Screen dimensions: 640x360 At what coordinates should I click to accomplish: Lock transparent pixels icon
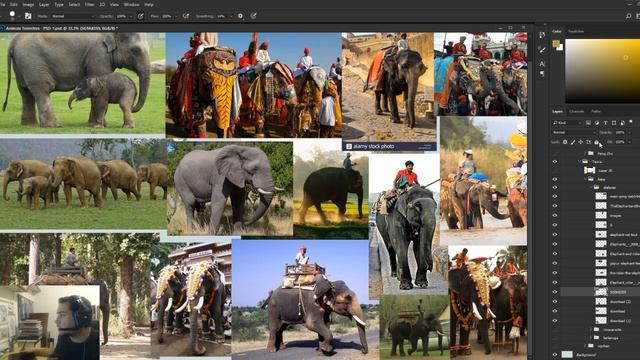(x=565, y=142)
